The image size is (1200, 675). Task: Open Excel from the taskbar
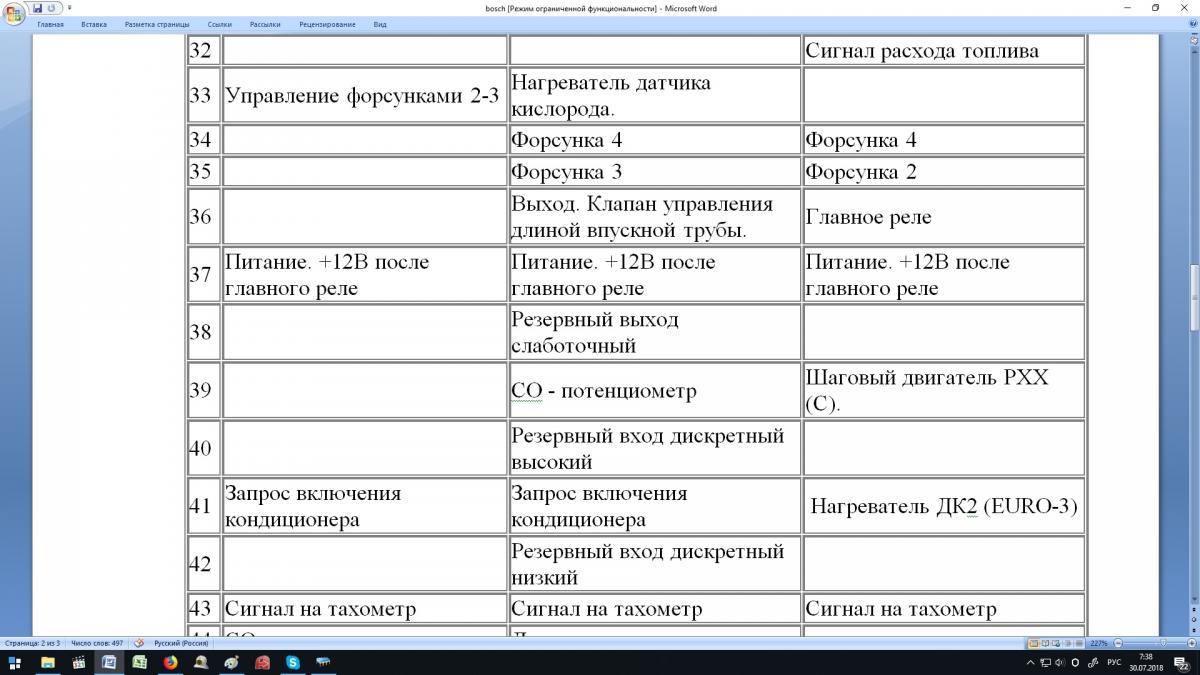pos(139,662)
